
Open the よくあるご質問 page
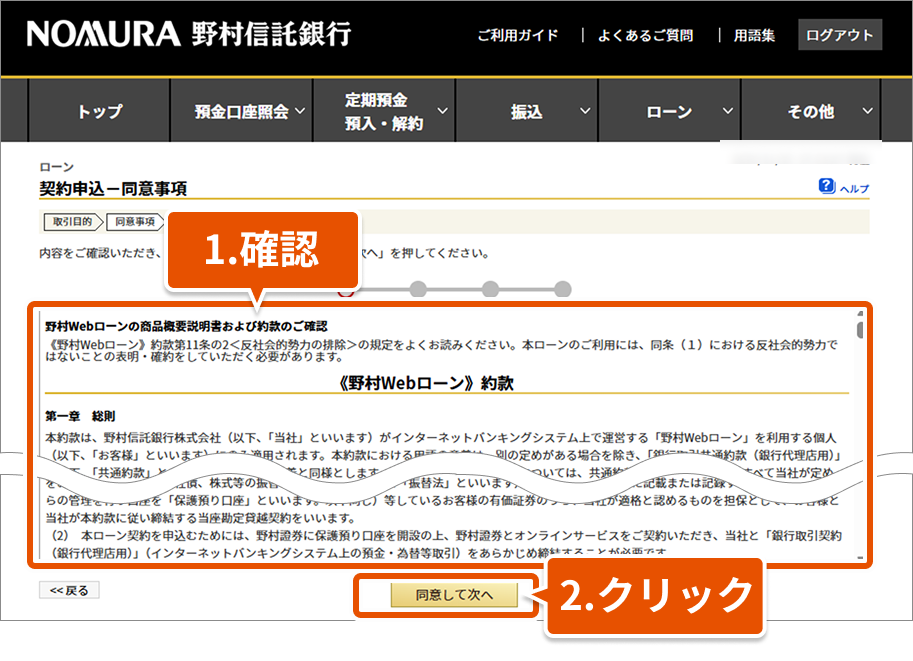[x=645, y=35]
